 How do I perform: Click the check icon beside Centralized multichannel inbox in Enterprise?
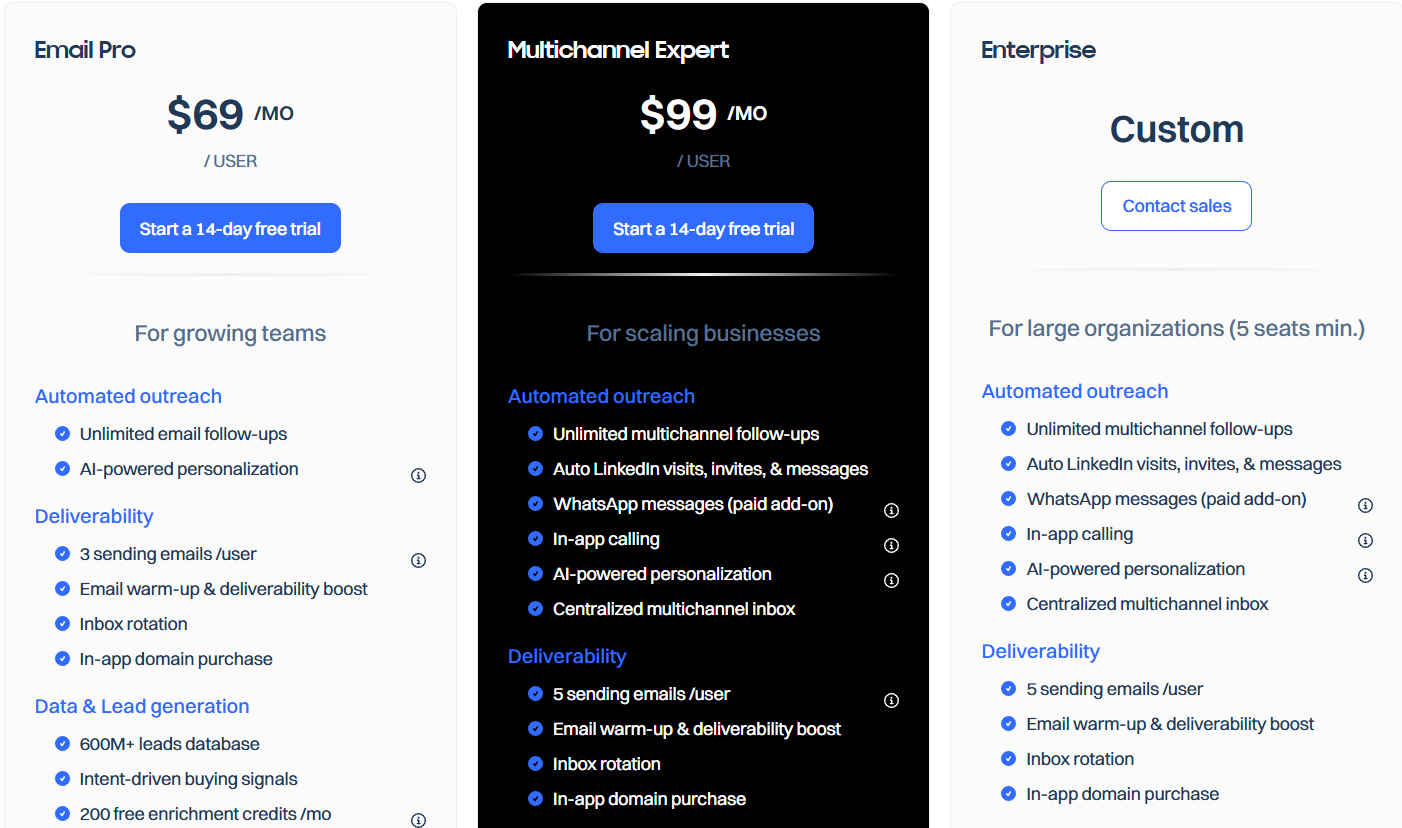pos(1007,604)
